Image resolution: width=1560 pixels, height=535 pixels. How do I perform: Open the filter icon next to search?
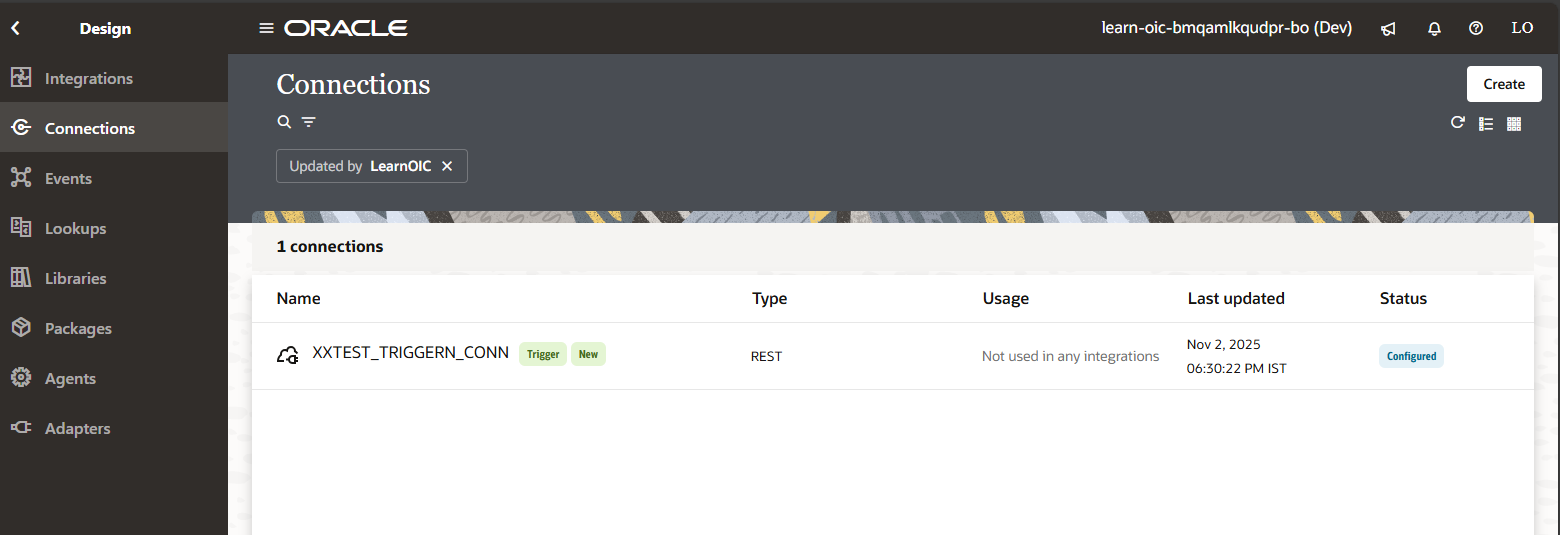coord(309,122)
